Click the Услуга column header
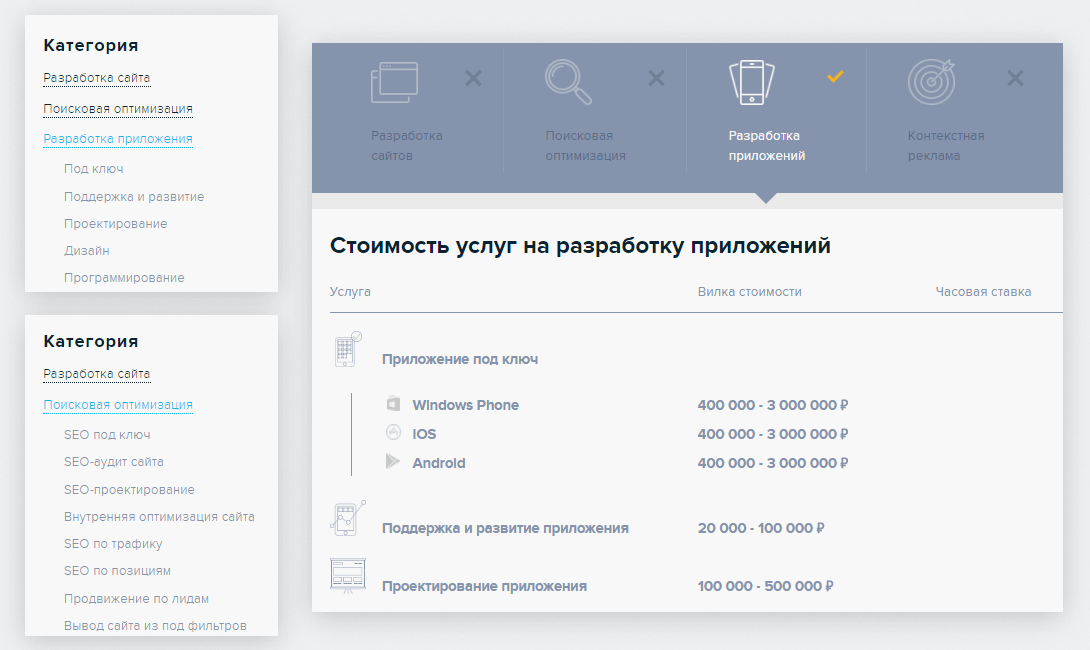The image size is (1090, 650). coord(350,292)
